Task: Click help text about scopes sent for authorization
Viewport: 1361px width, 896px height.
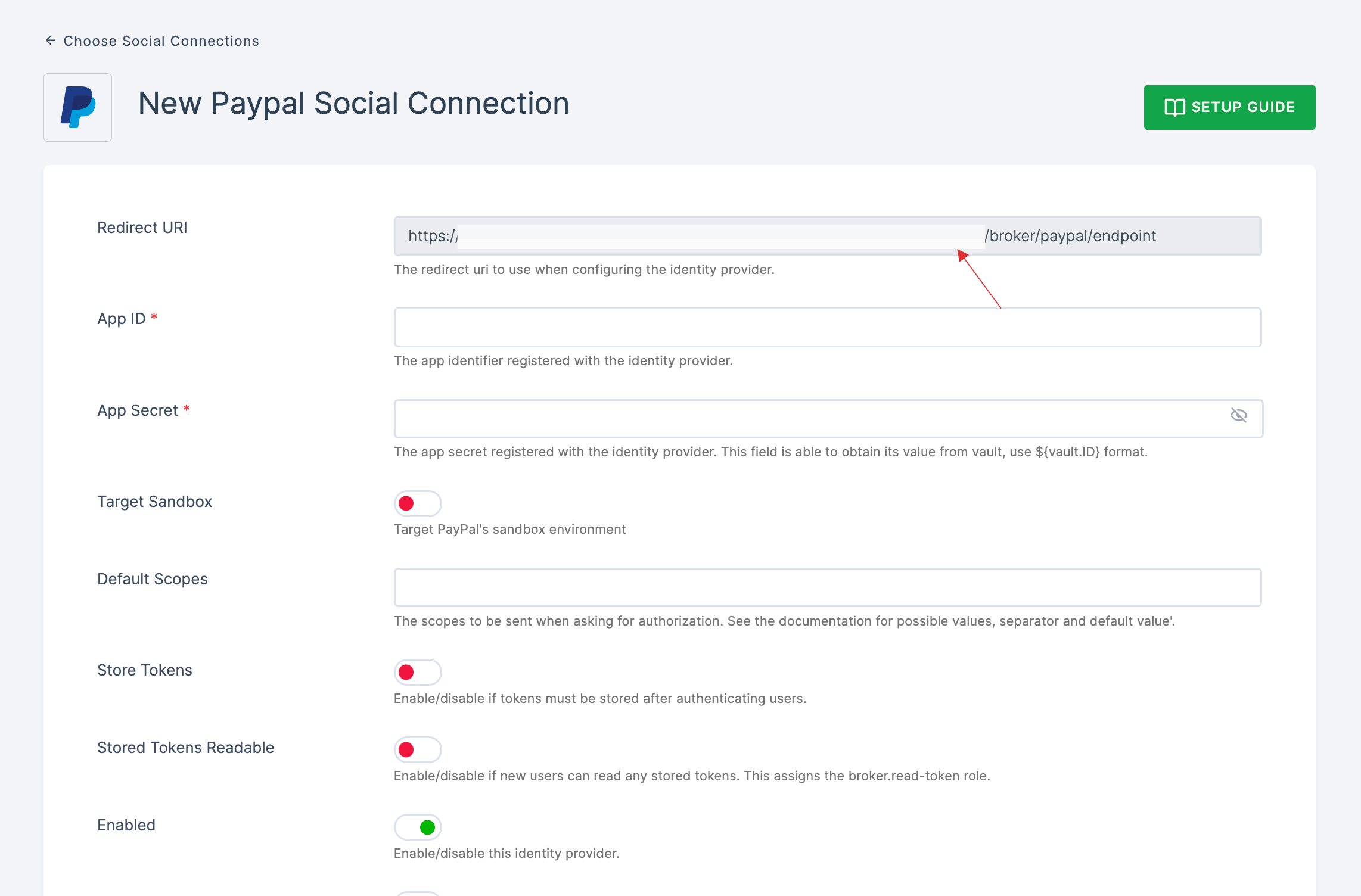Action: 784,621
